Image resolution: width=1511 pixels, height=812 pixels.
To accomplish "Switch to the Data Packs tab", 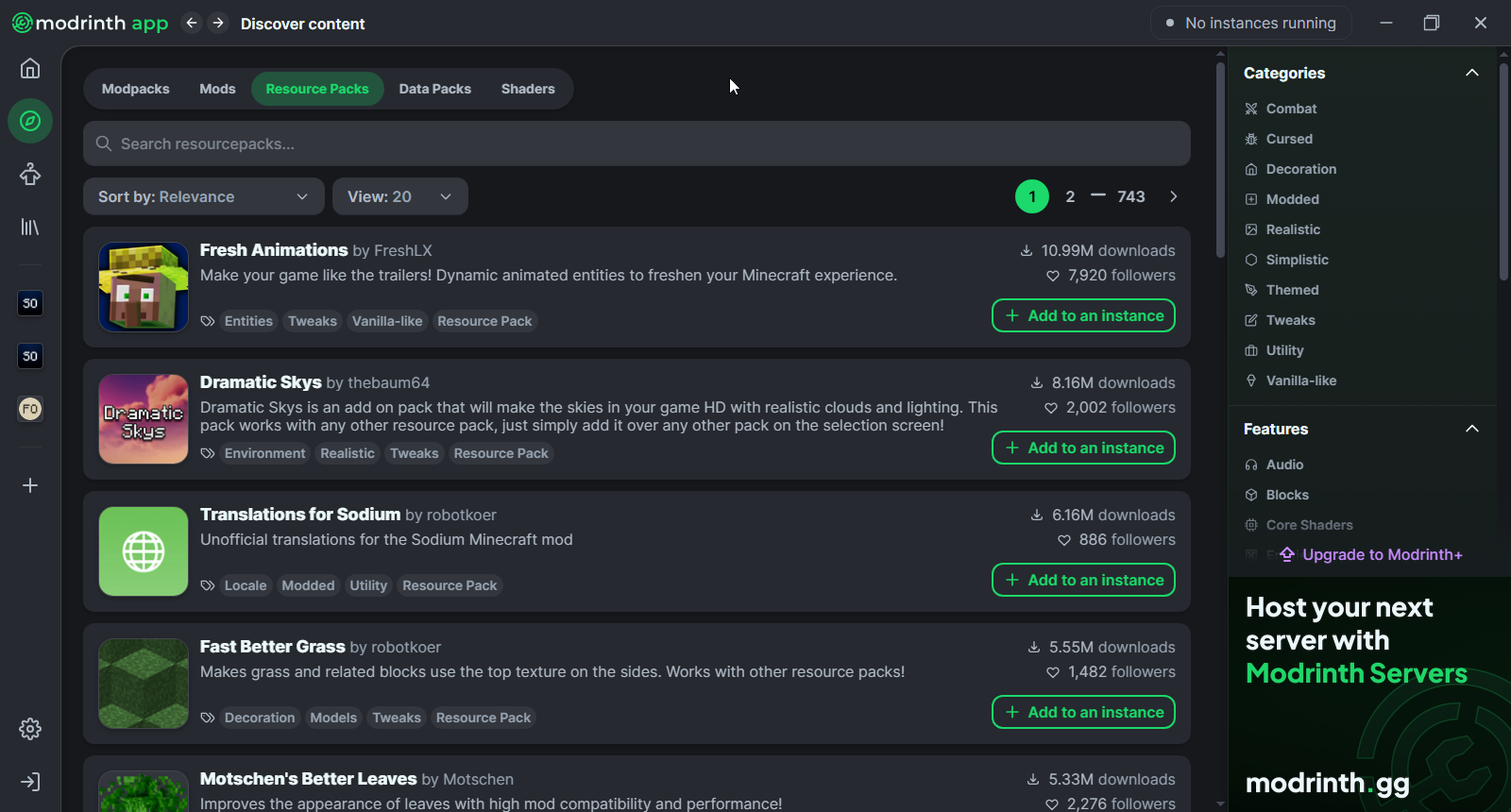I will [435, 89].
